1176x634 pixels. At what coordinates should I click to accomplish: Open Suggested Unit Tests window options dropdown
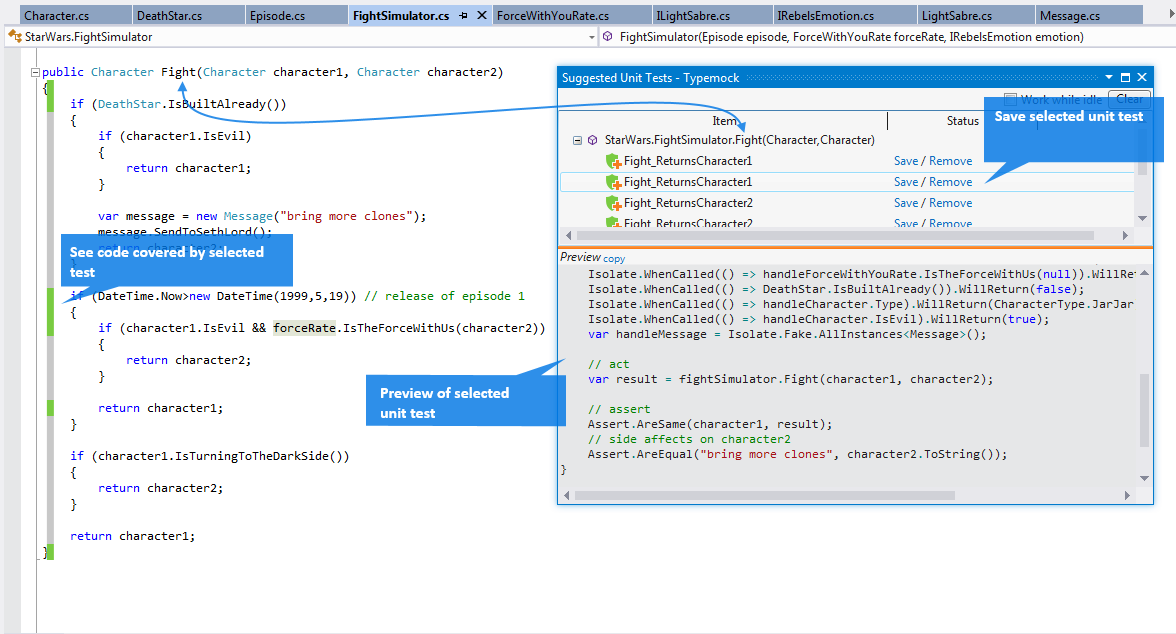tap(1108, 77)
